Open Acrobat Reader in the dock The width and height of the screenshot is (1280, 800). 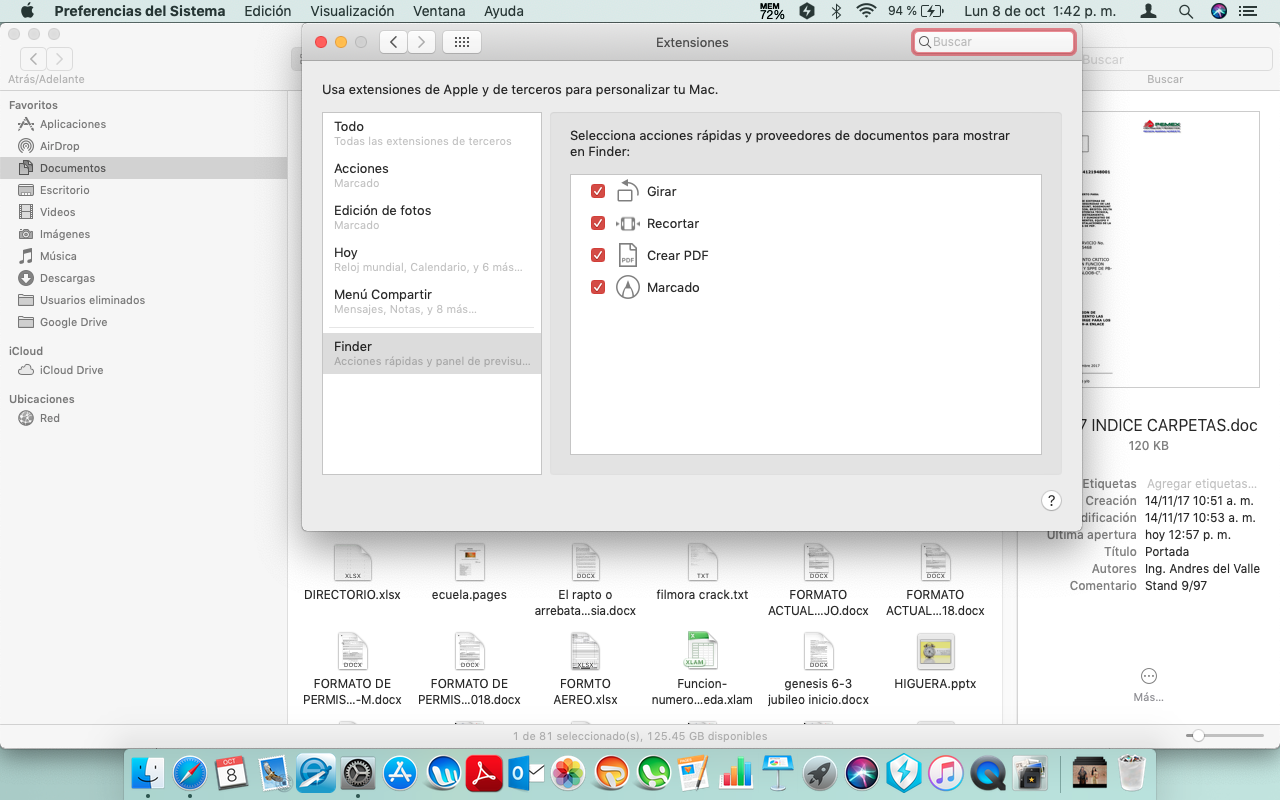pos(485,773)
